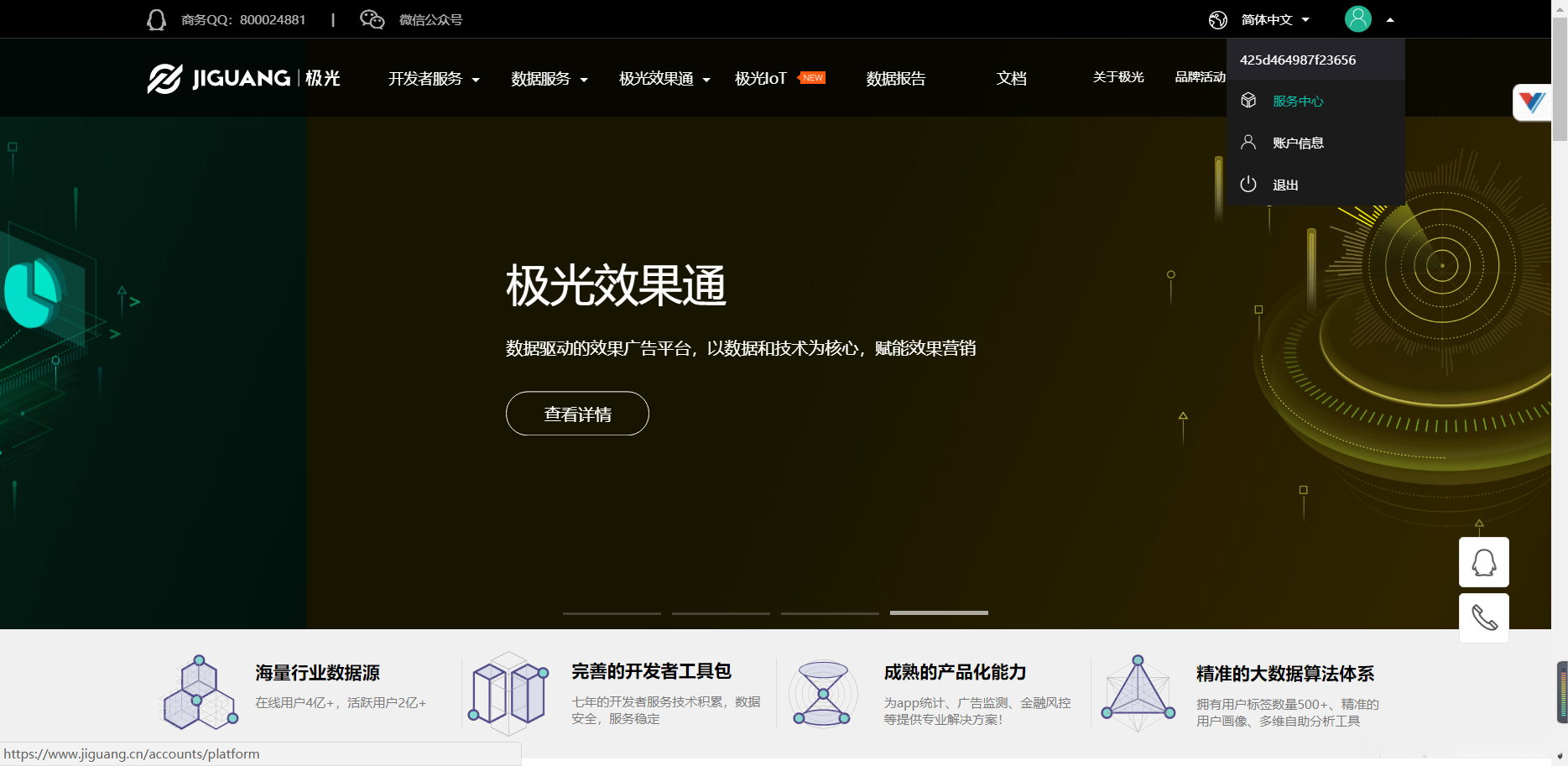Select the first carousel indicator
The image size is (1568, 766).
tap(611, 613)
